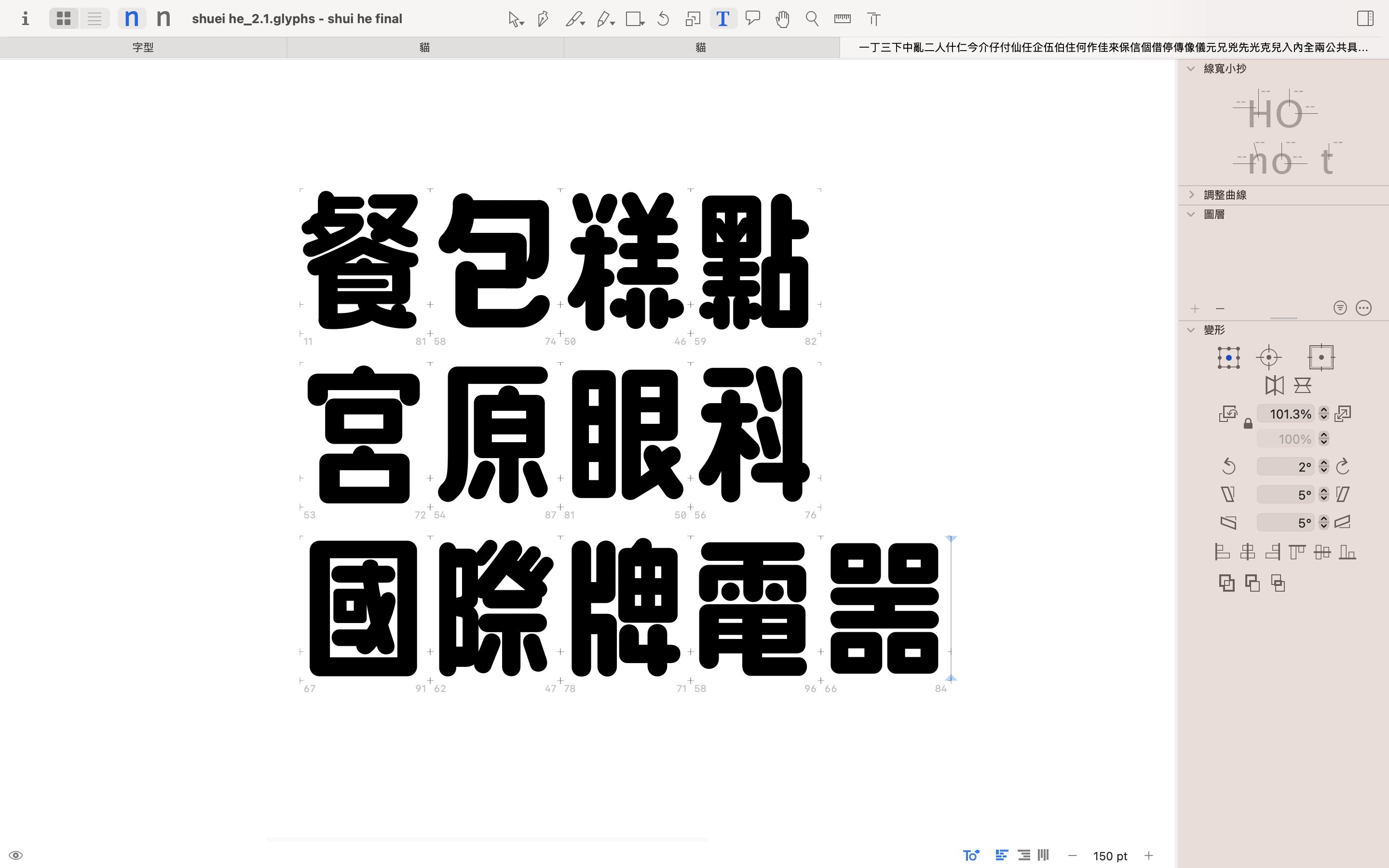Skew selection downward by 5° vertically
This screenshot has width=1389, height=868.
(x=1228, y=522)
